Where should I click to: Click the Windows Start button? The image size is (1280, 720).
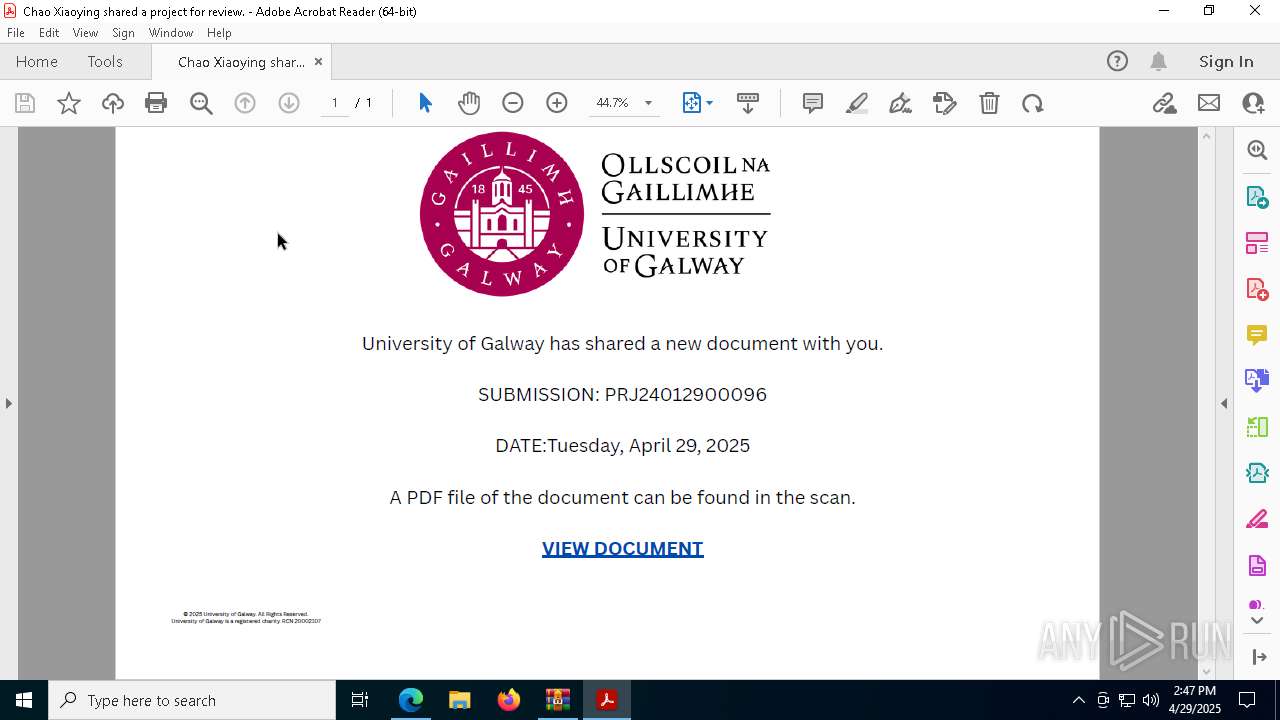(x=24, y=700)
